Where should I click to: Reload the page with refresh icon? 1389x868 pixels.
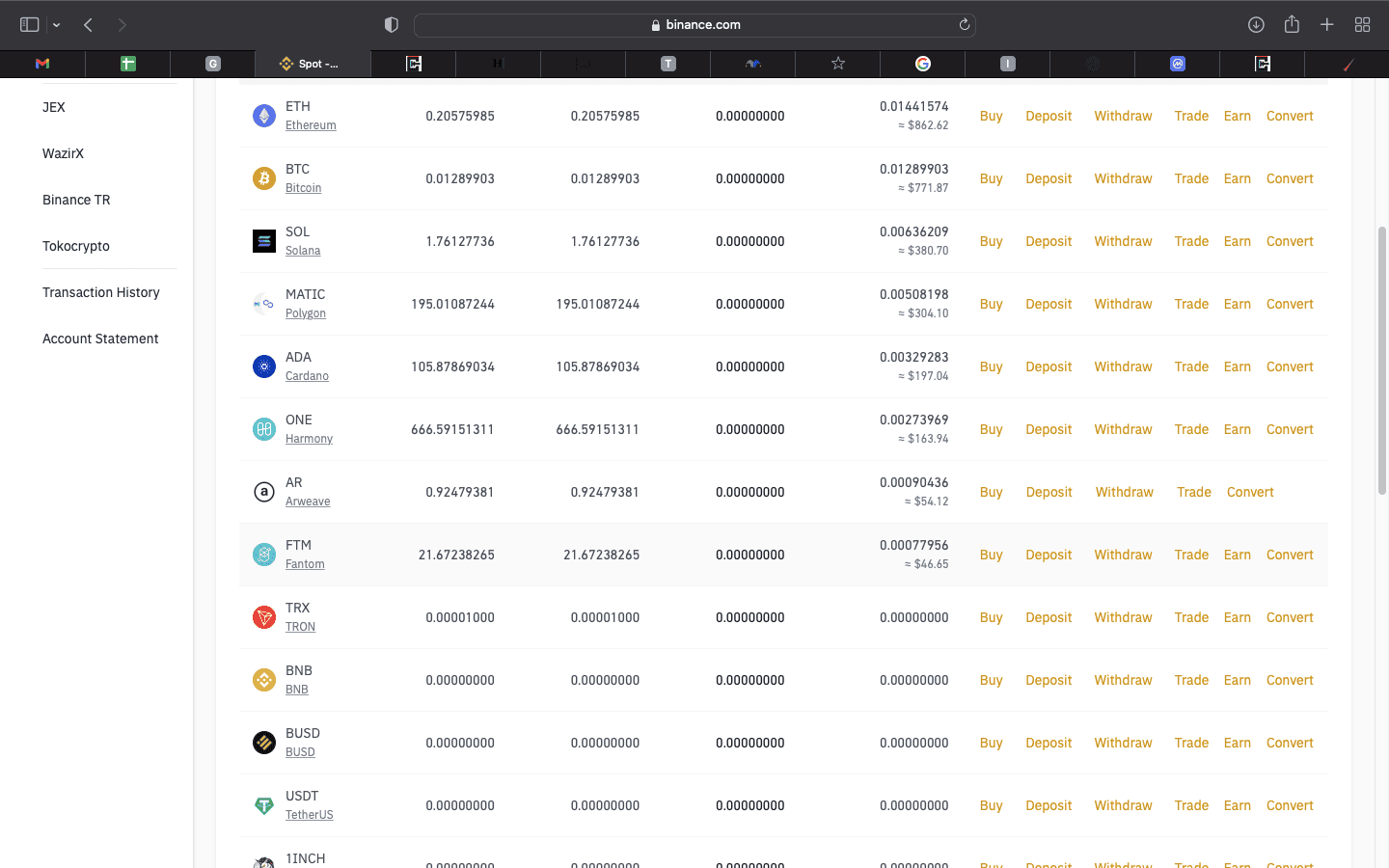click(x=964, y=25)
